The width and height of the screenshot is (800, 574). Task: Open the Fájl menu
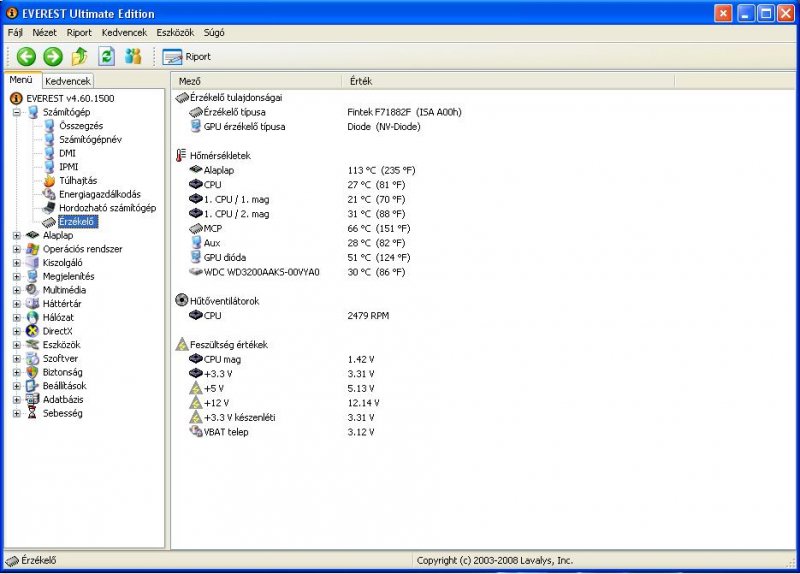(x=15, y=33)
